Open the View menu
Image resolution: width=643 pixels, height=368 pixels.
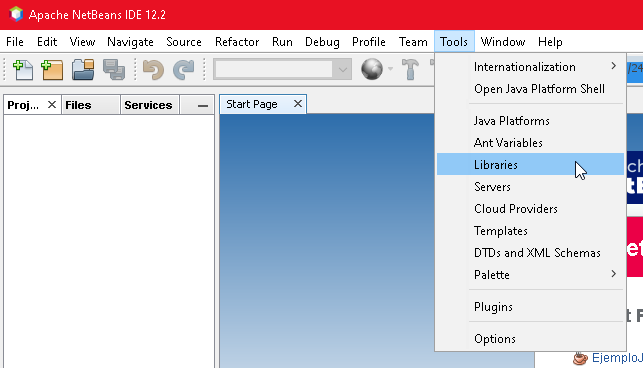coord(82,42)
